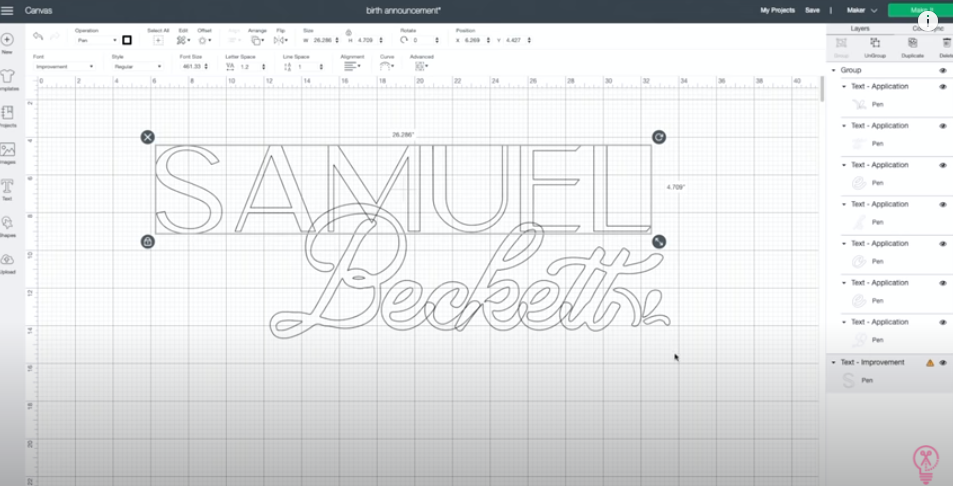Click the Select All icon
This screenshot has height=486, width=953.
point(158,40)
